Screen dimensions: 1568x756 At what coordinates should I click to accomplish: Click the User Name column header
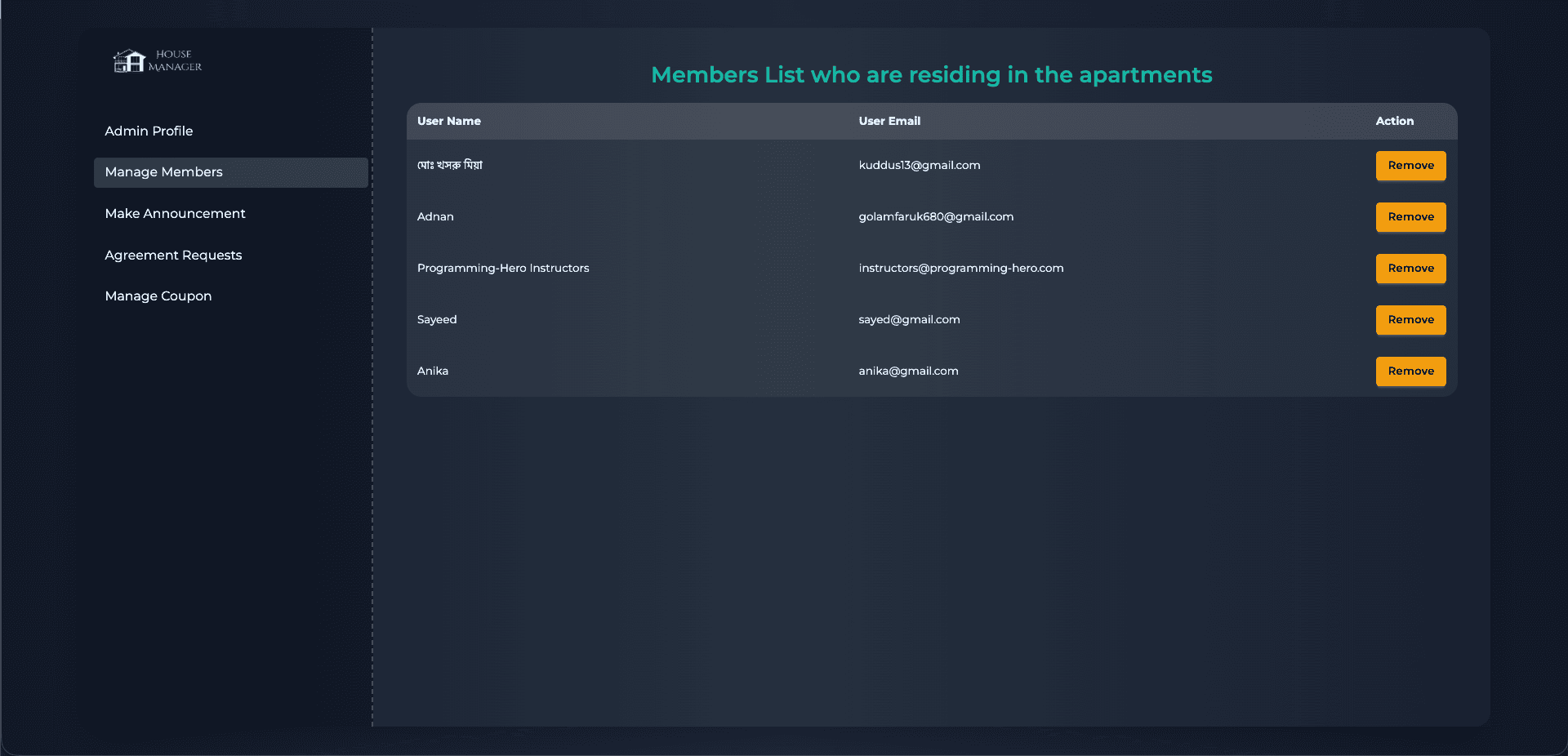coord(449,121)
